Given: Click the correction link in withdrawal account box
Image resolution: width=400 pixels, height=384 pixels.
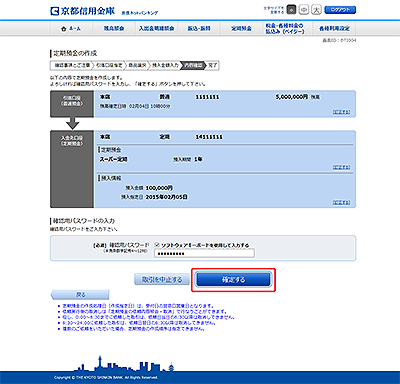Looking at the screenshot, I should (341, 112).
